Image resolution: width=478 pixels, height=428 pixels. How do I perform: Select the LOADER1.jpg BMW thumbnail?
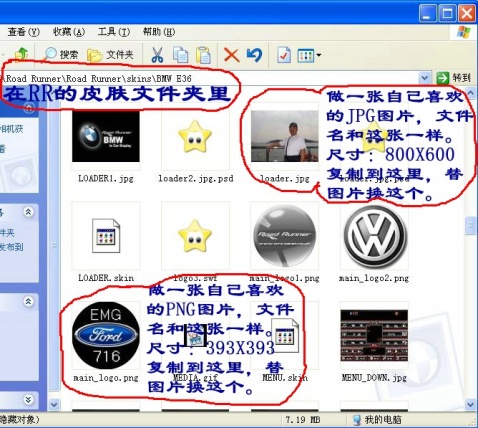tap(106, 136)
